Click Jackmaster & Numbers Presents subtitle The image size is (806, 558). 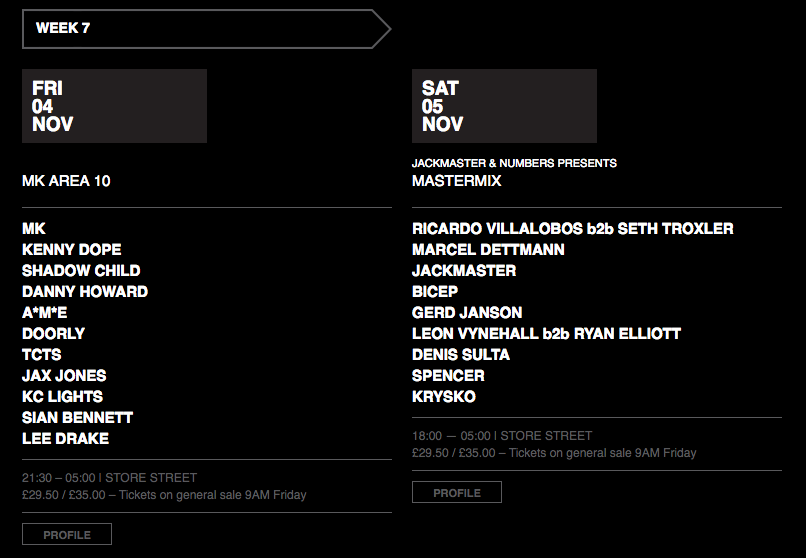[x=514, y=163]
